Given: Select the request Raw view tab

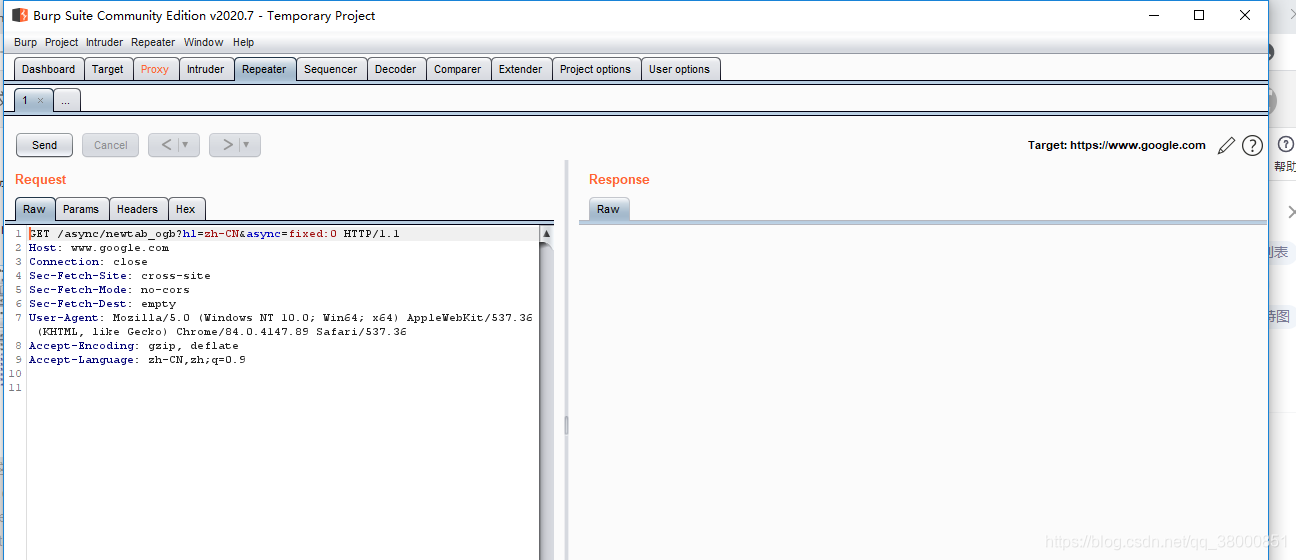Looking at the screenshot, I should [x=35, y=209].
